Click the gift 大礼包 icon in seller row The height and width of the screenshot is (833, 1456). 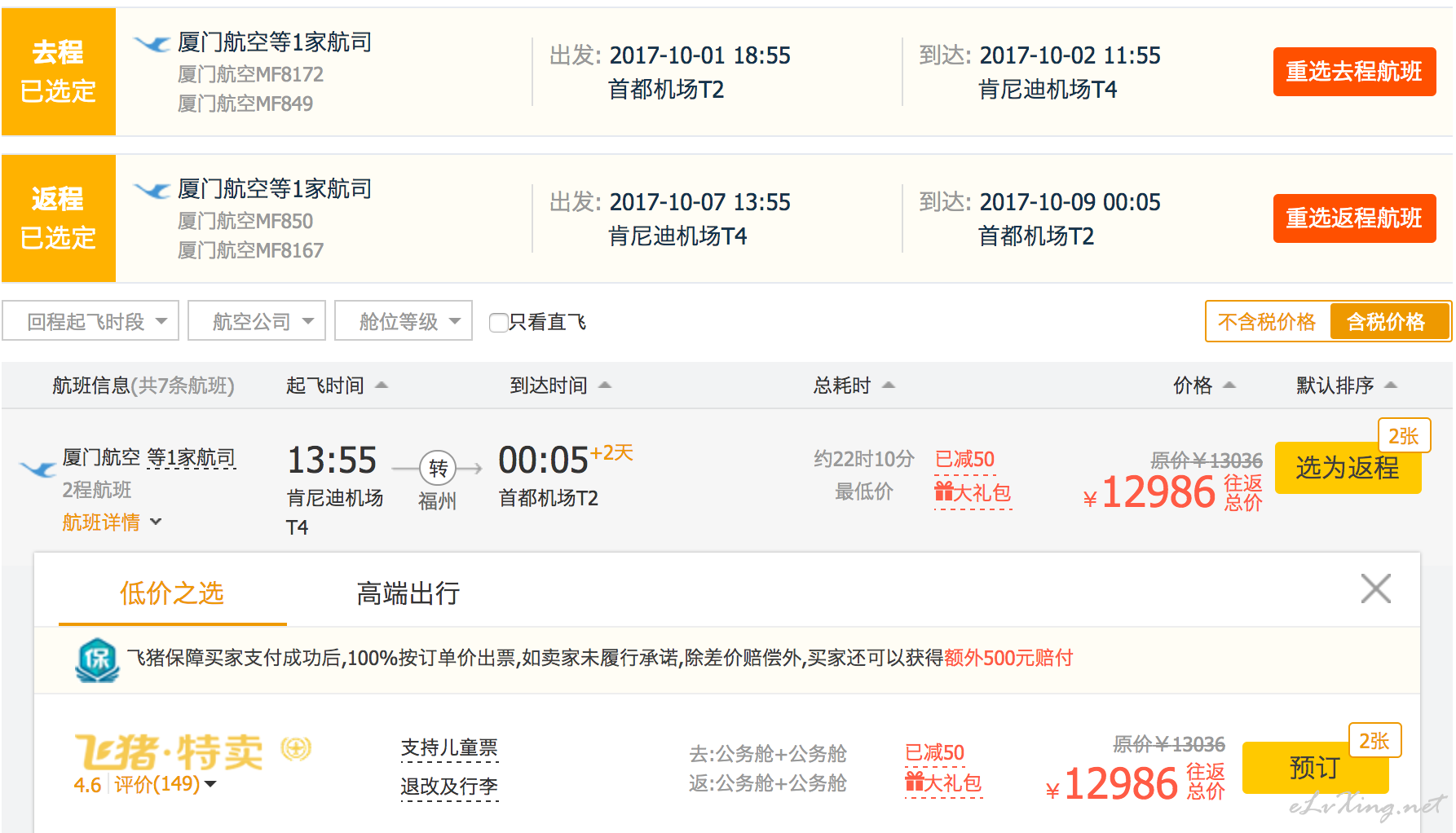click(915, 783)
